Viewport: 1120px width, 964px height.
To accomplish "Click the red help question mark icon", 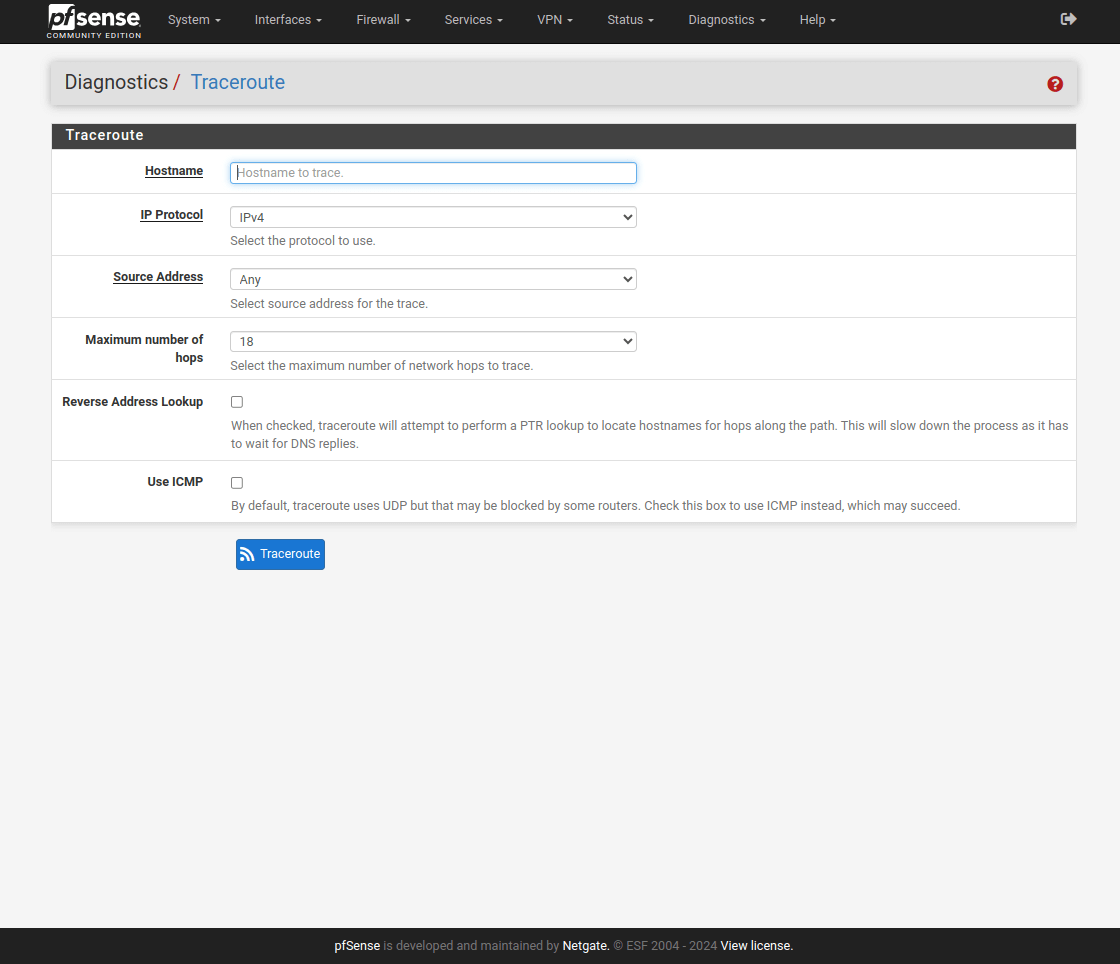I will click(x=1055, y=84).
